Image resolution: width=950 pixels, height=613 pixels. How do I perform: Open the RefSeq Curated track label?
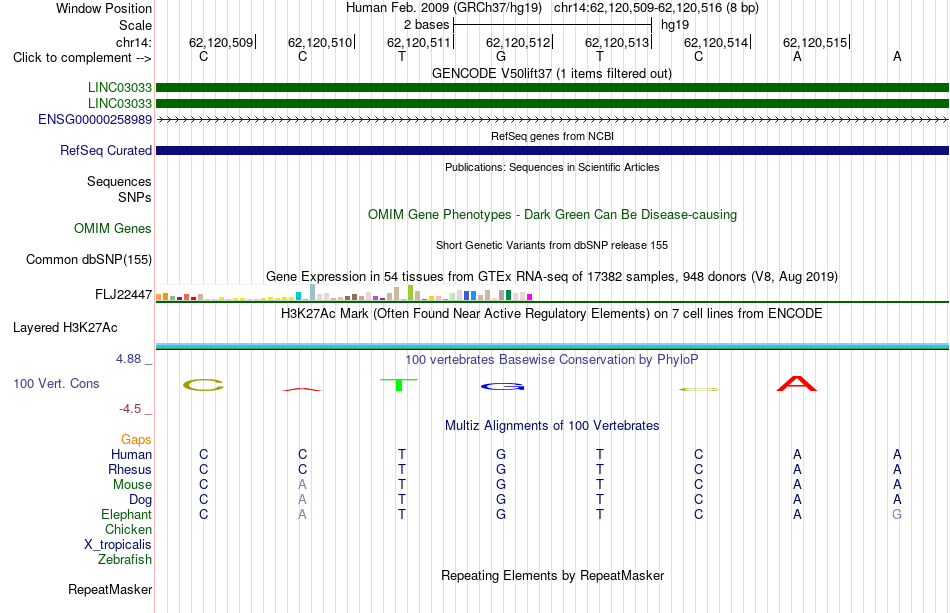[106, 150]
